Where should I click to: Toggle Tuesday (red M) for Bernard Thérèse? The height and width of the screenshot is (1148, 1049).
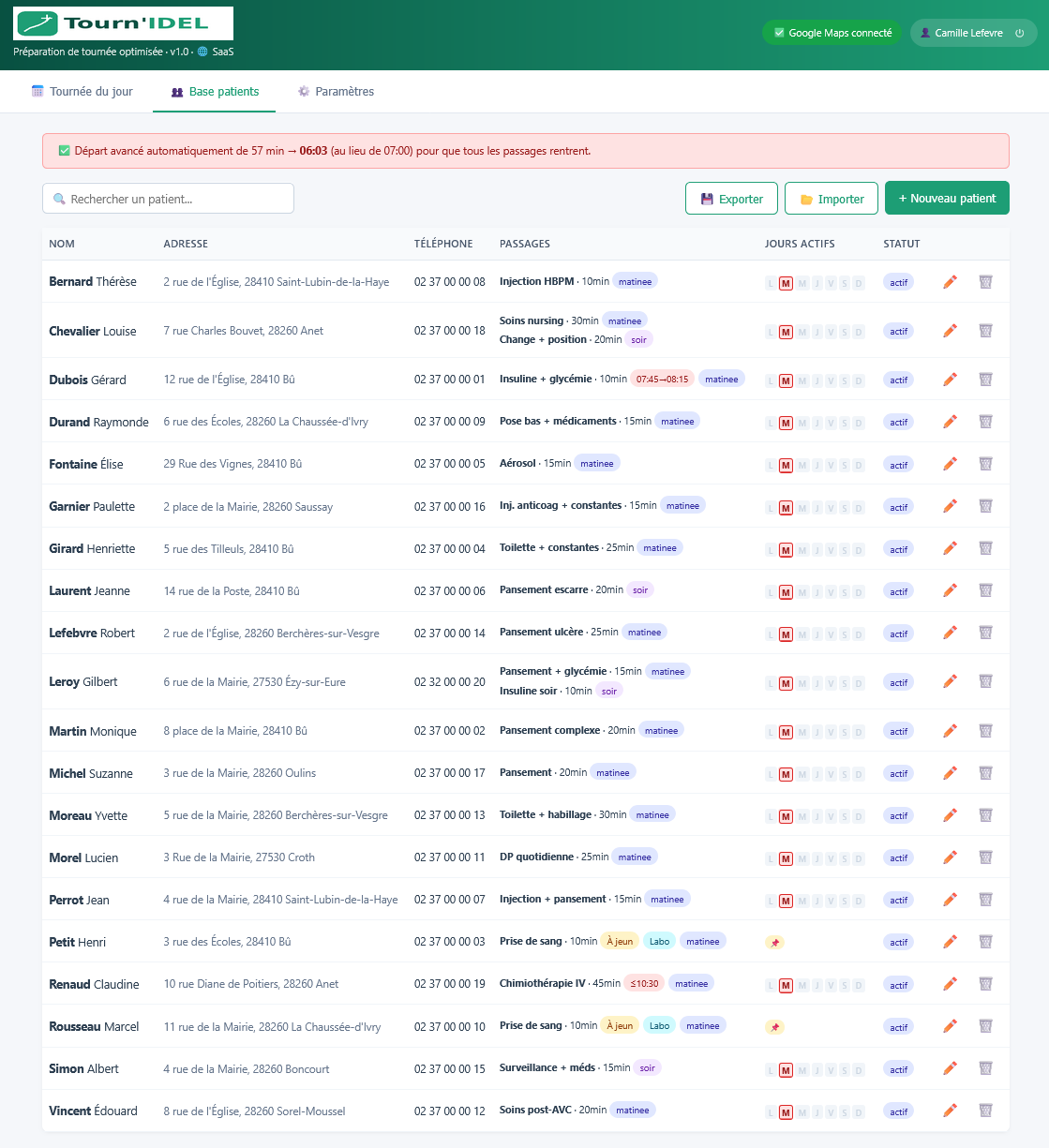click(x=786, y=283)
